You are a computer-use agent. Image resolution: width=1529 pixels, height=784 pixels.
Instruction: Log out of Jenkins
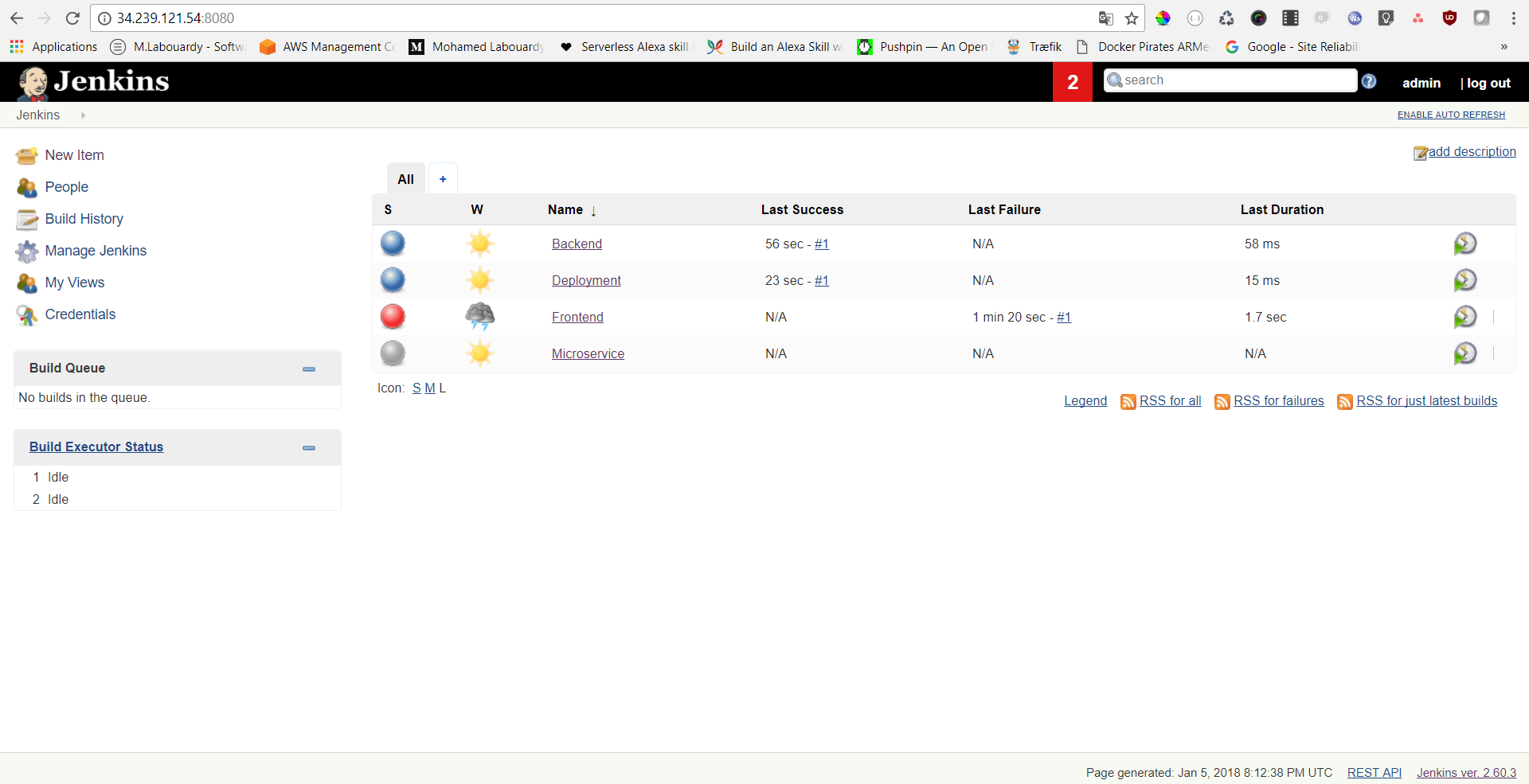(x=1488, y=83)
